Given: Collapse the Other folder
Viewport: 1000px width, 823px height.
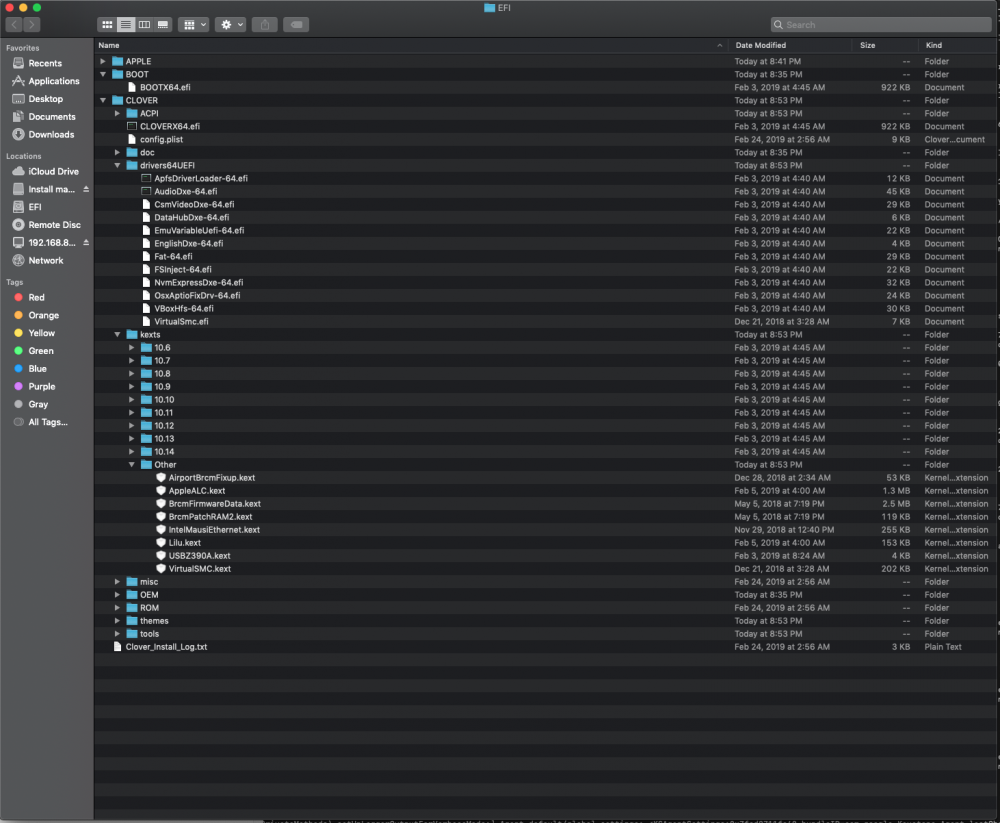Looking at the screenshot, I should [x=131, y=465].
